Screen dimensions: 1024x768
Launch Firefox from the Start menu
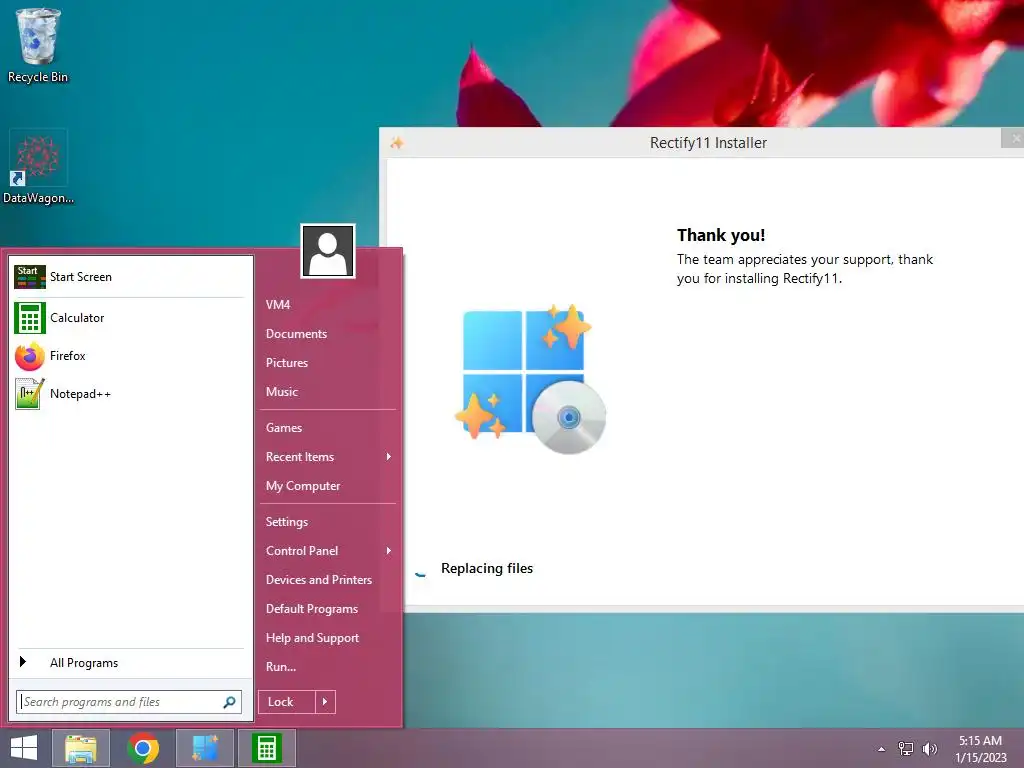pos(129,356)
